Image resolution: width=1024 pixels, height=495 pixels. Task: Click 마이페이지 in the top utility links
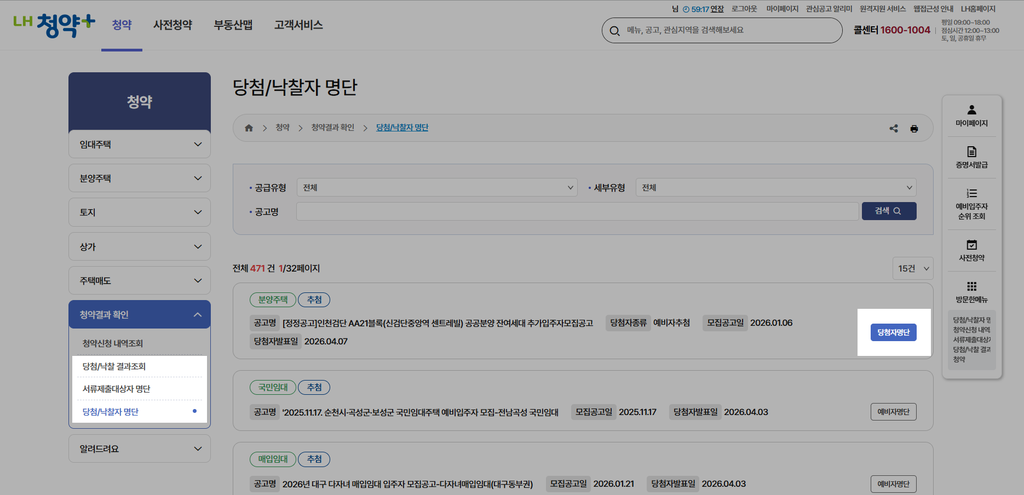(782, 9)
